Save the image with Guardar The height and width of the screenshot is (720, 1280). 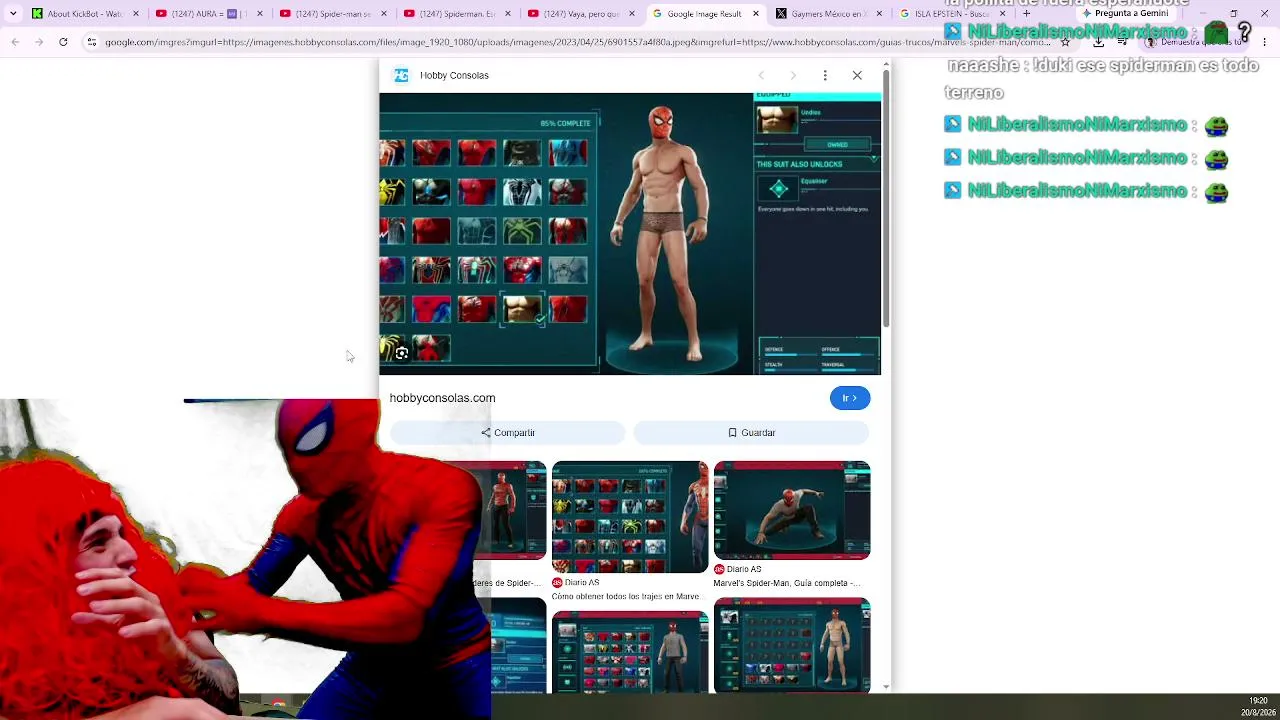751,433
